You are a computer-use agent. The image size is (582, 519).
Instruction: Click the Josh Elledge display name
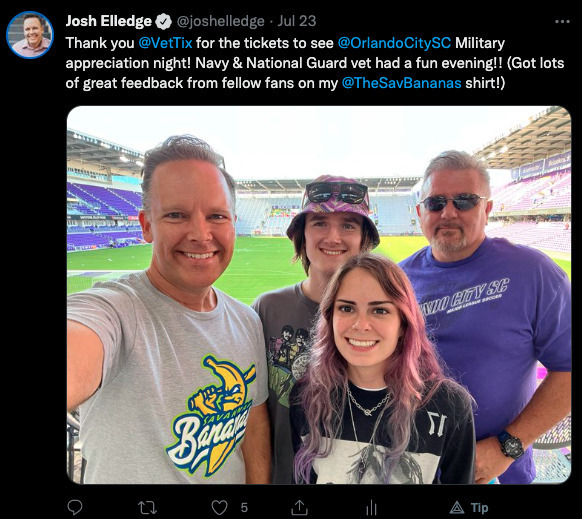109,21
